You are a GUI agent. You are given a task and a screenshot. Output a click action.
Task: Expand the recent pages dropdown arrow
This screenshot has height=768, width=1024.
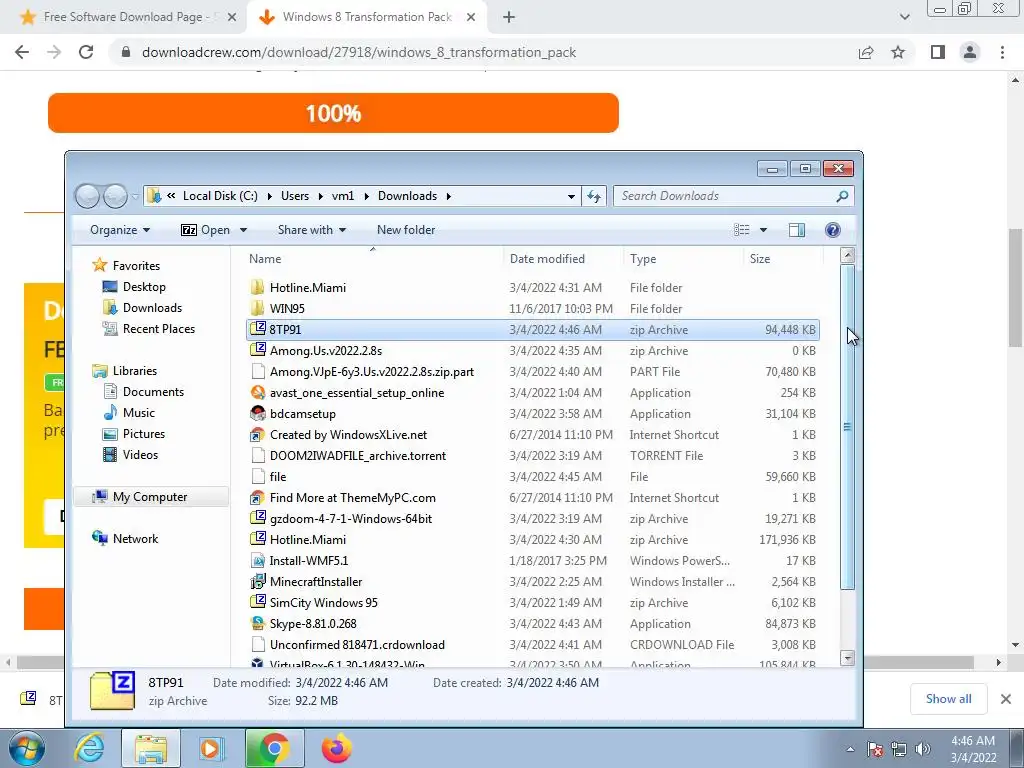135,196
